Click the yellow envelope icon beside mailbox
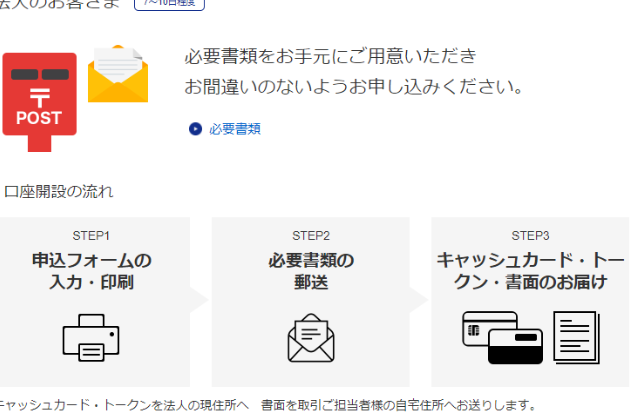The height and width of the screenshot is (416, 630). (118, 76)
